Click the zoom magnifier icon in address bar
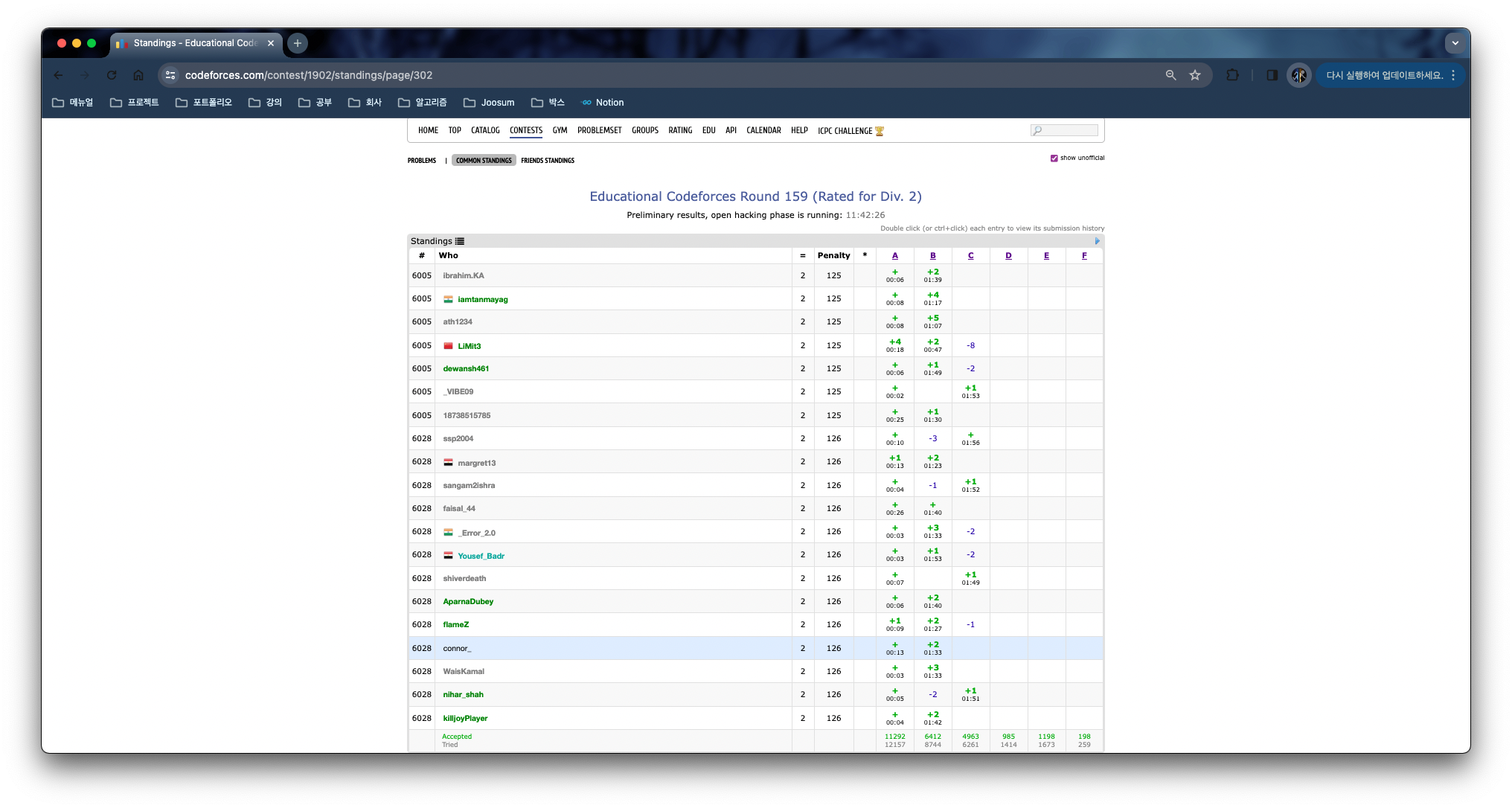Screen dimensions: 1512x808 tap(1170, 75)
